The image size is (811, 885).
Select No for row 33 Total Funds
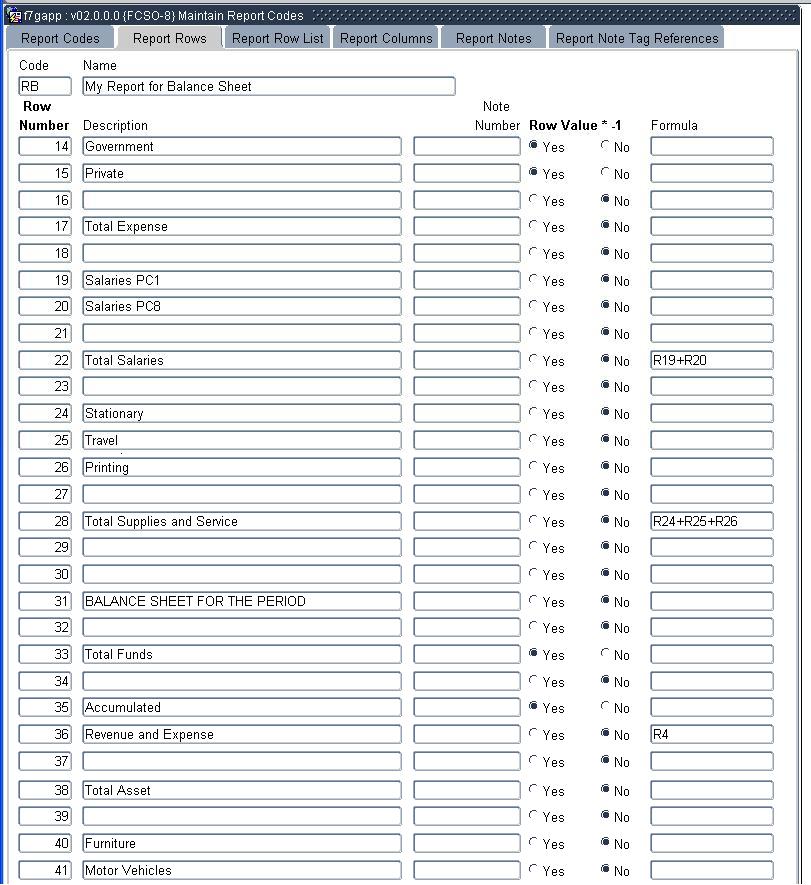(606, 654)
